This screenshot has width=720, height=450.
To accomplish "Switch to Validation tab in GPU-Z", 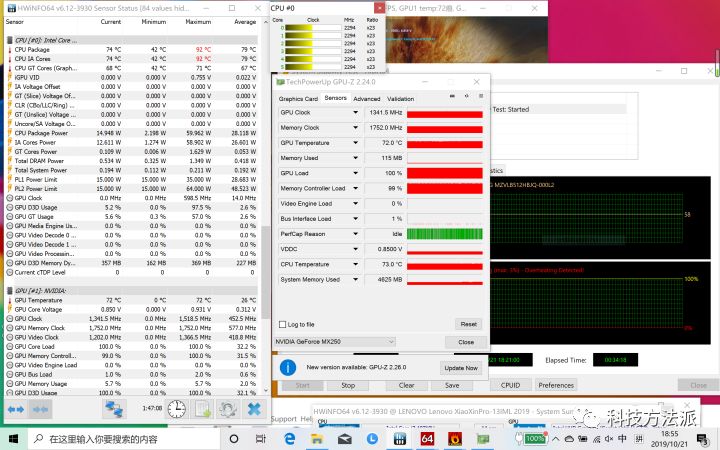I will coord(400,99).
